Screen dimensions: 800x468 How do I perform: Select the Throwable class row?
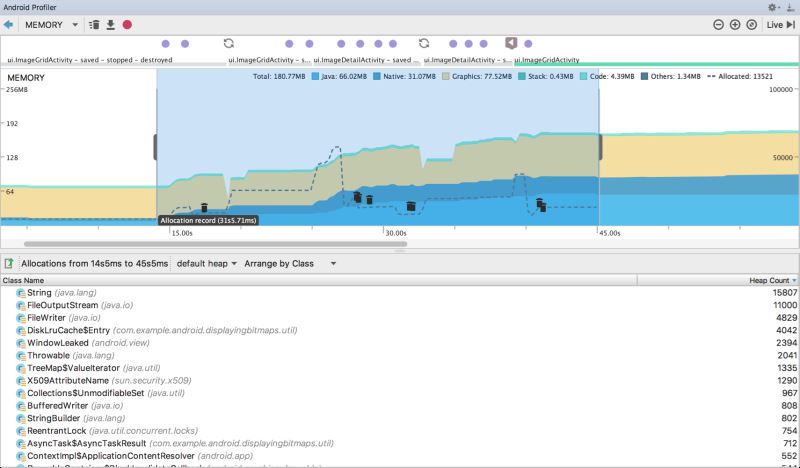[x=400, y=355]
